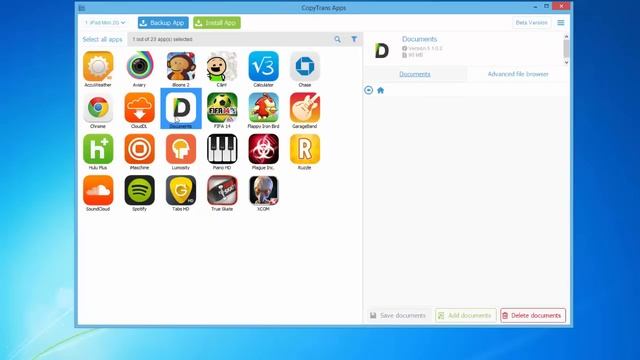Go to home folder icon
This screenshot has height=360, width=640.
point(380,90)
